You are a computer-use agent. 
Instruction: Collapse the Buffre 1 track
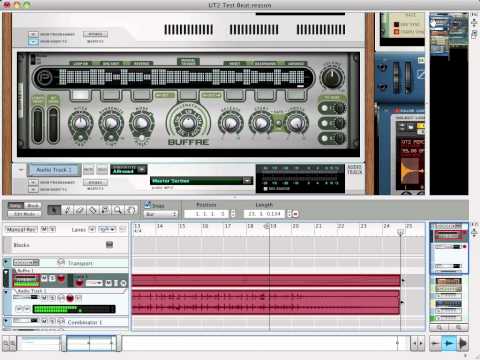tap(6, 273)
